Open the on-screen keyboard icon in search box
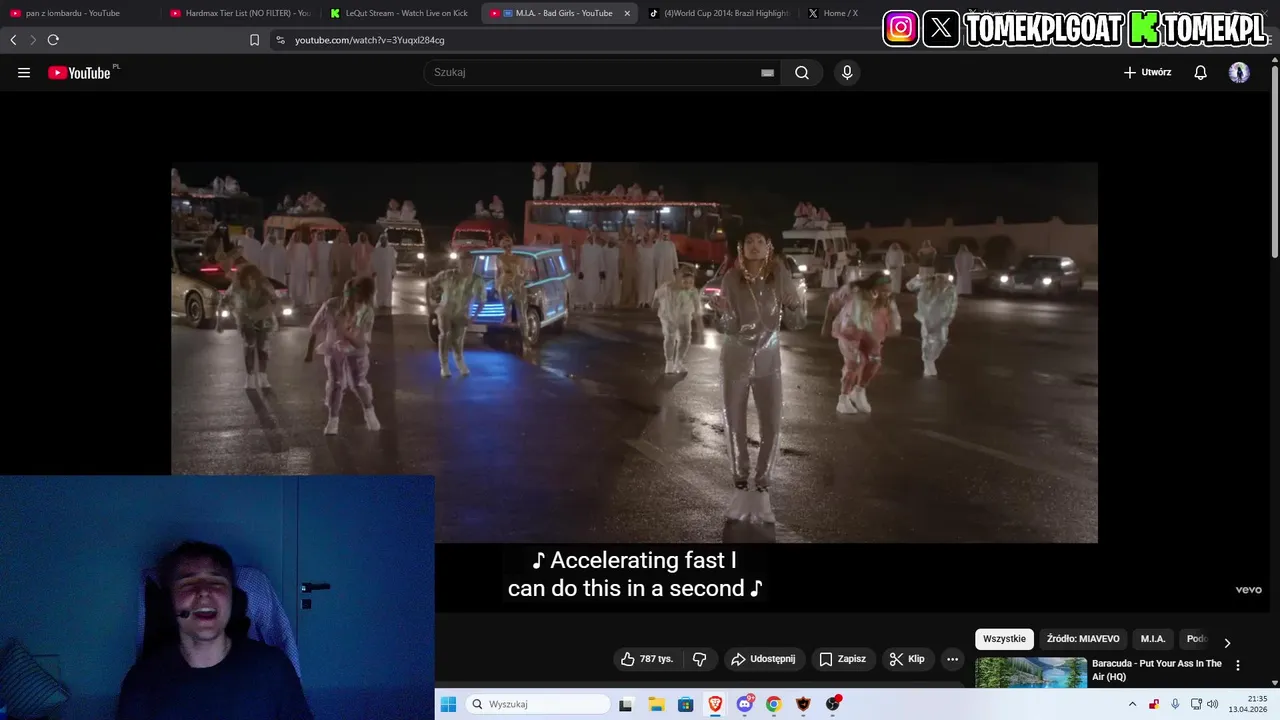 pyautogui.click(x=767, y=73)
